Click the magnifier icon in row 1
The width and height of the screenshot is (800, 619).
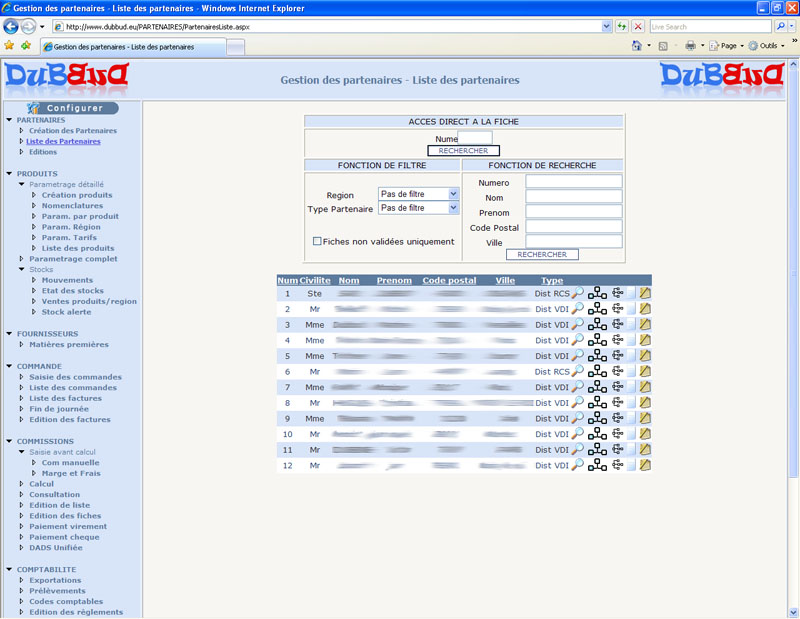(577, 294)
